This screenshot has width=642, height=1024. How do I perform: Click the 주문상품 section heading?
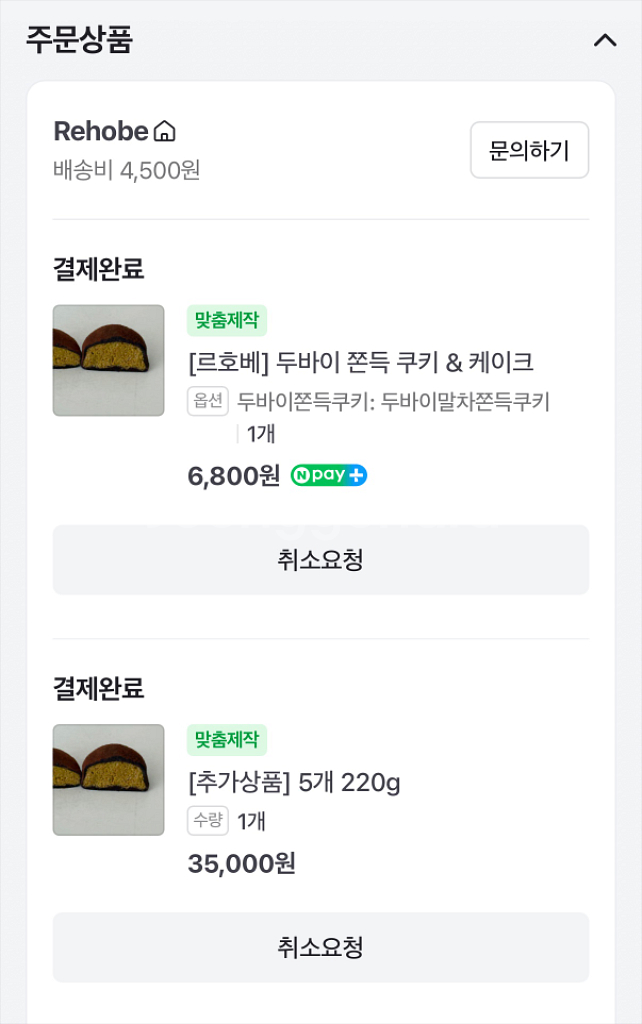coord(79,40)
